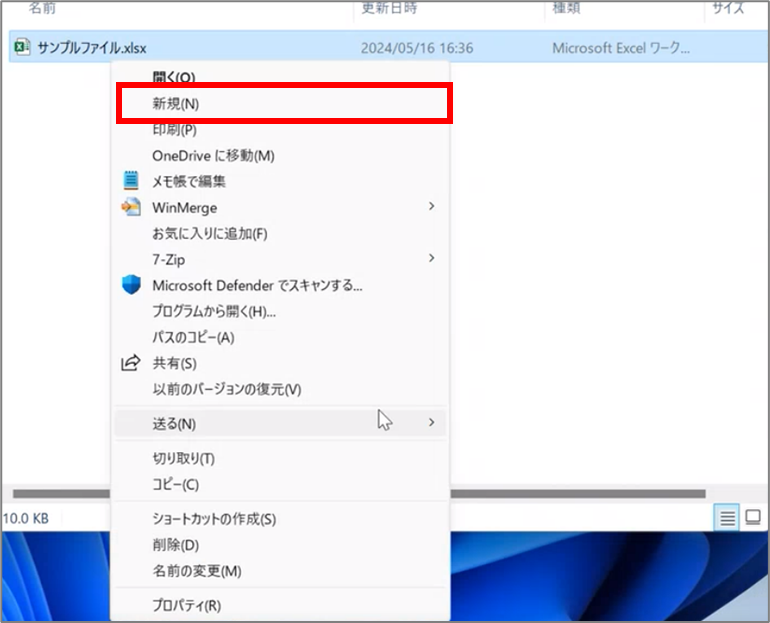
Task: Sort by the サイズ column header
Action: pyautogui.click(x=729, y=7)
